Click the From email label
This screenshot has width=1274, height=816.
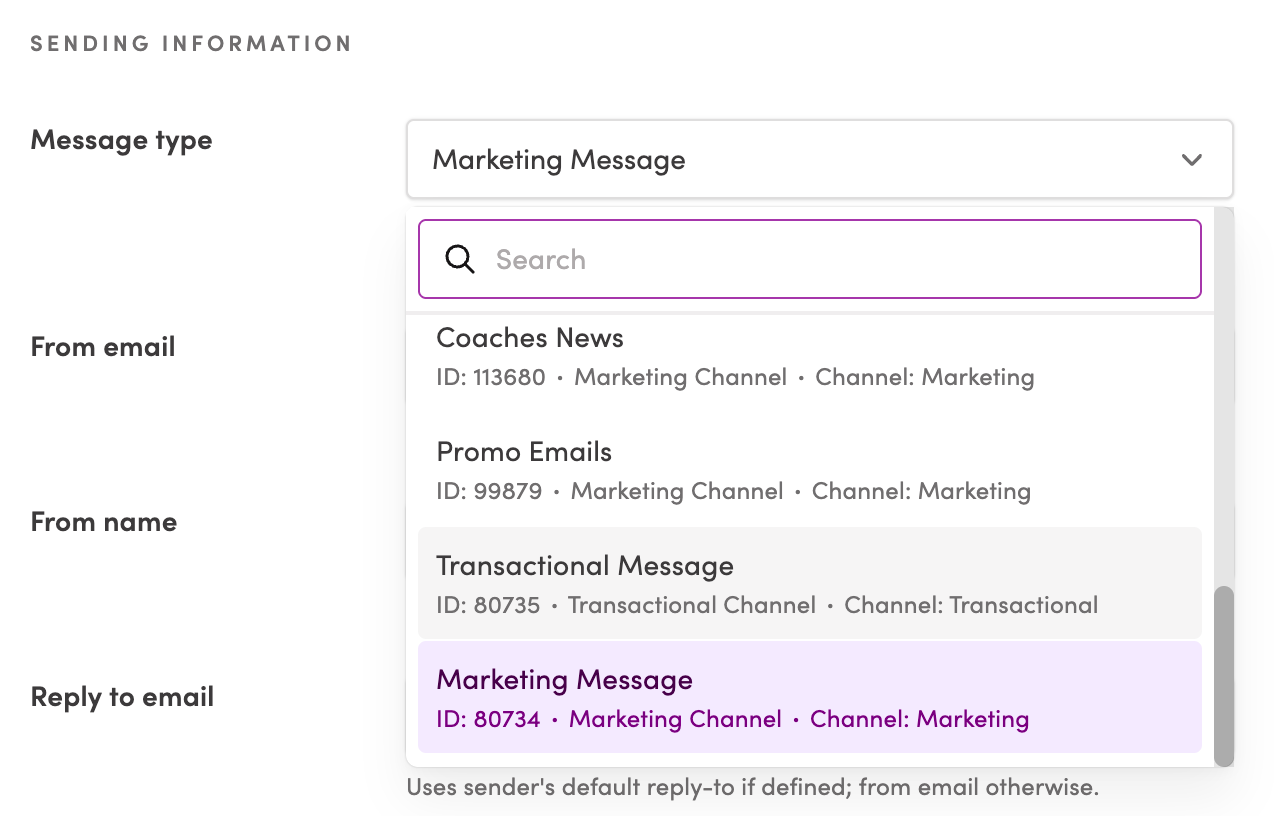point(103,347)
